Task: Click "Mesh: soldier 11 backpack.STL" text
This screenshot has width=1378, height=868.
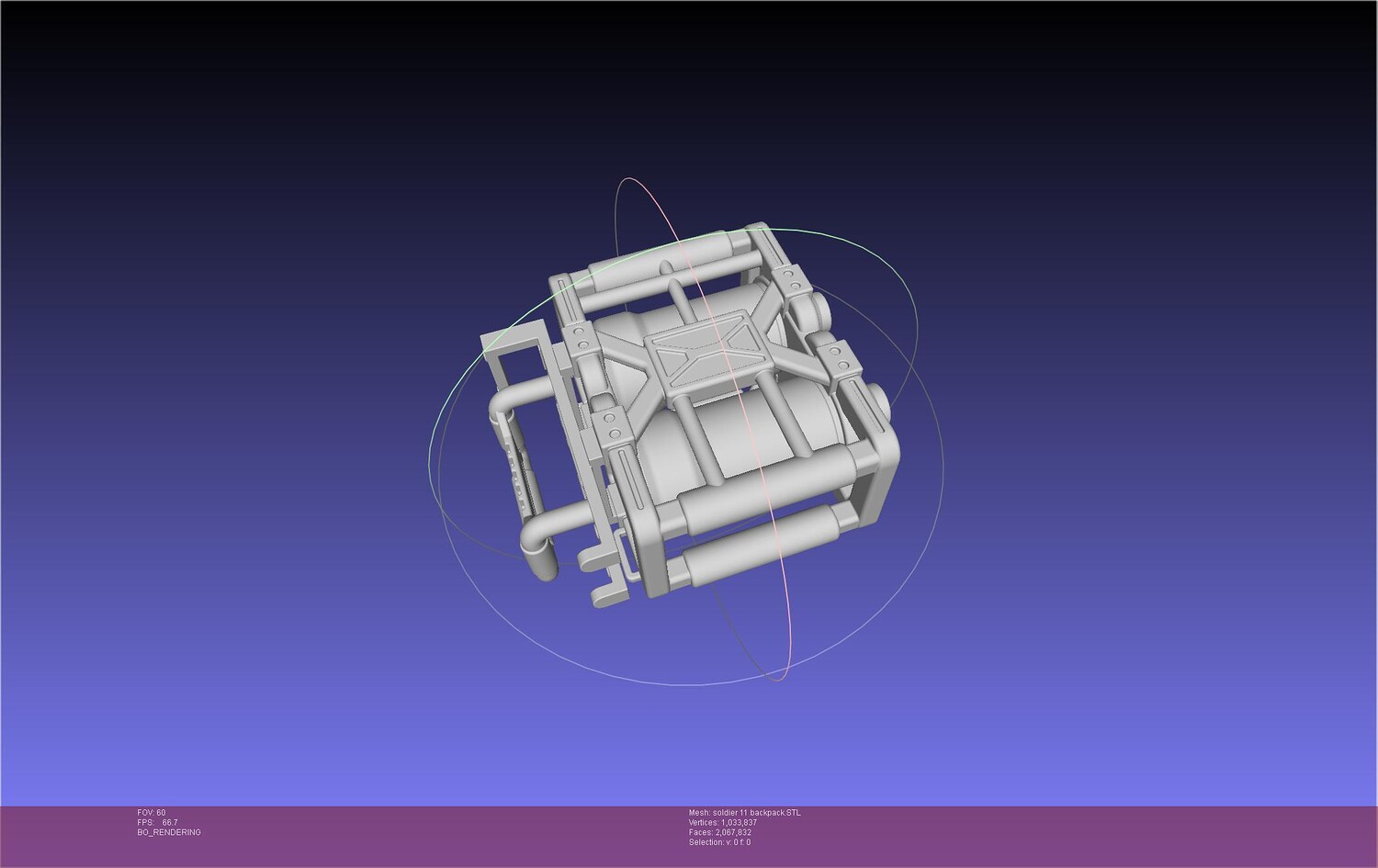Action: coord(744,813)
